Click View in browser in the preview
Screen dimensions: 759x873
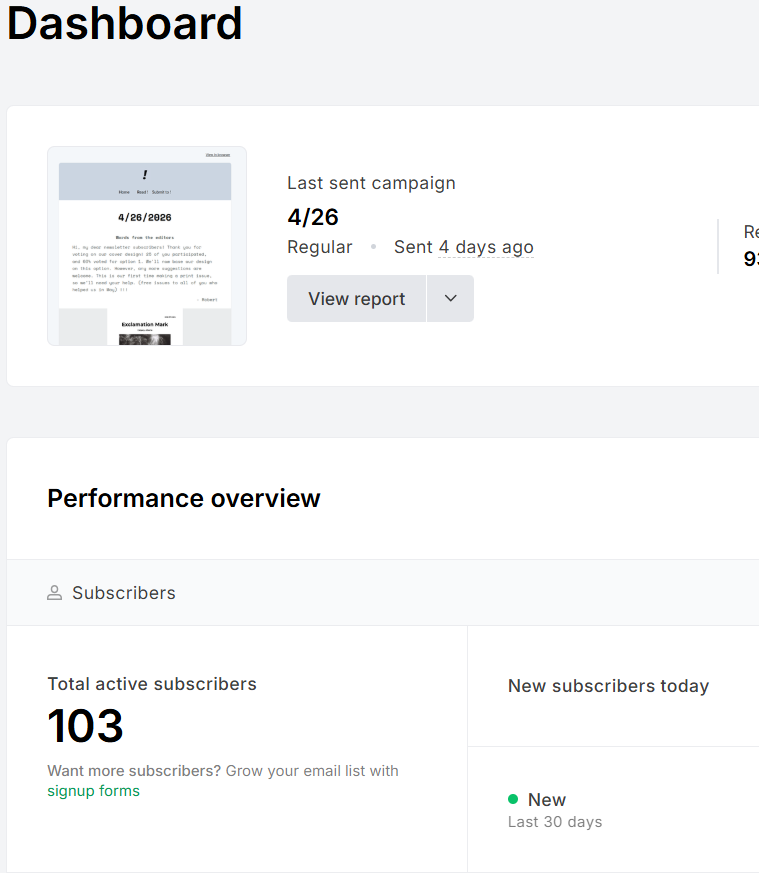point(218,155)
